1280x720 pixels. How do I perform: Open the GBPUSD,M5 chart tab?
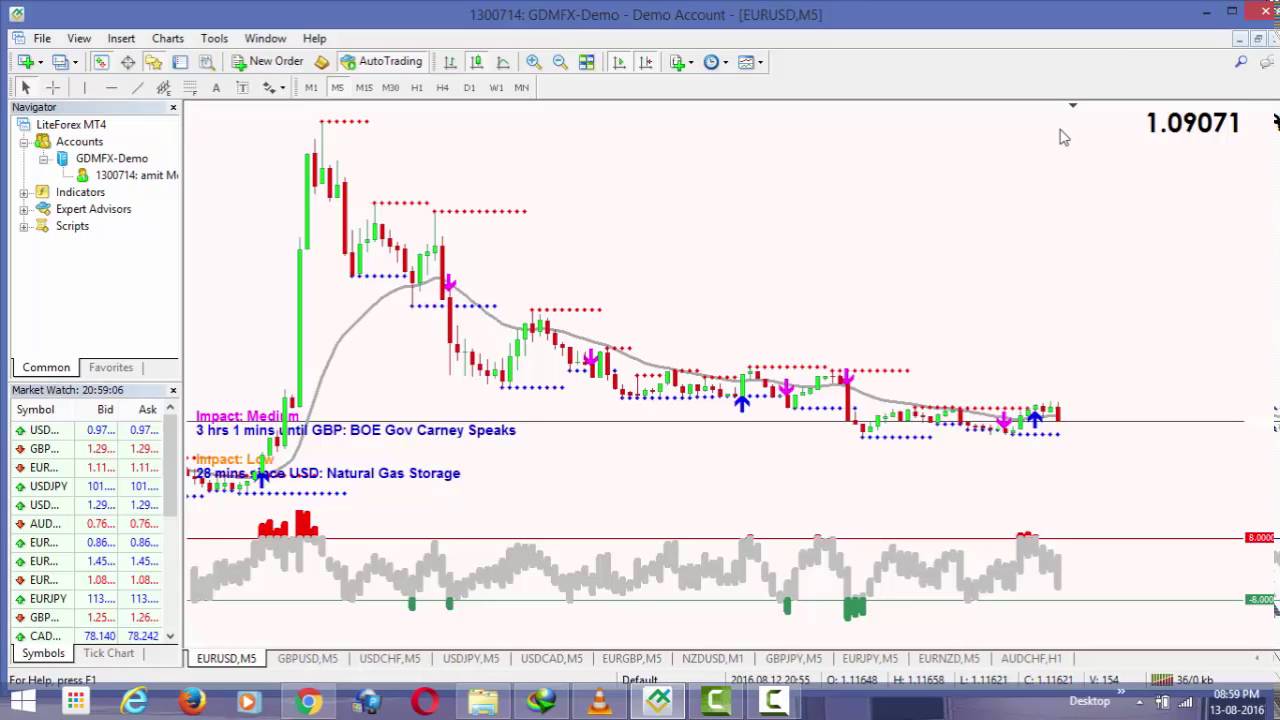pos(307,658)
